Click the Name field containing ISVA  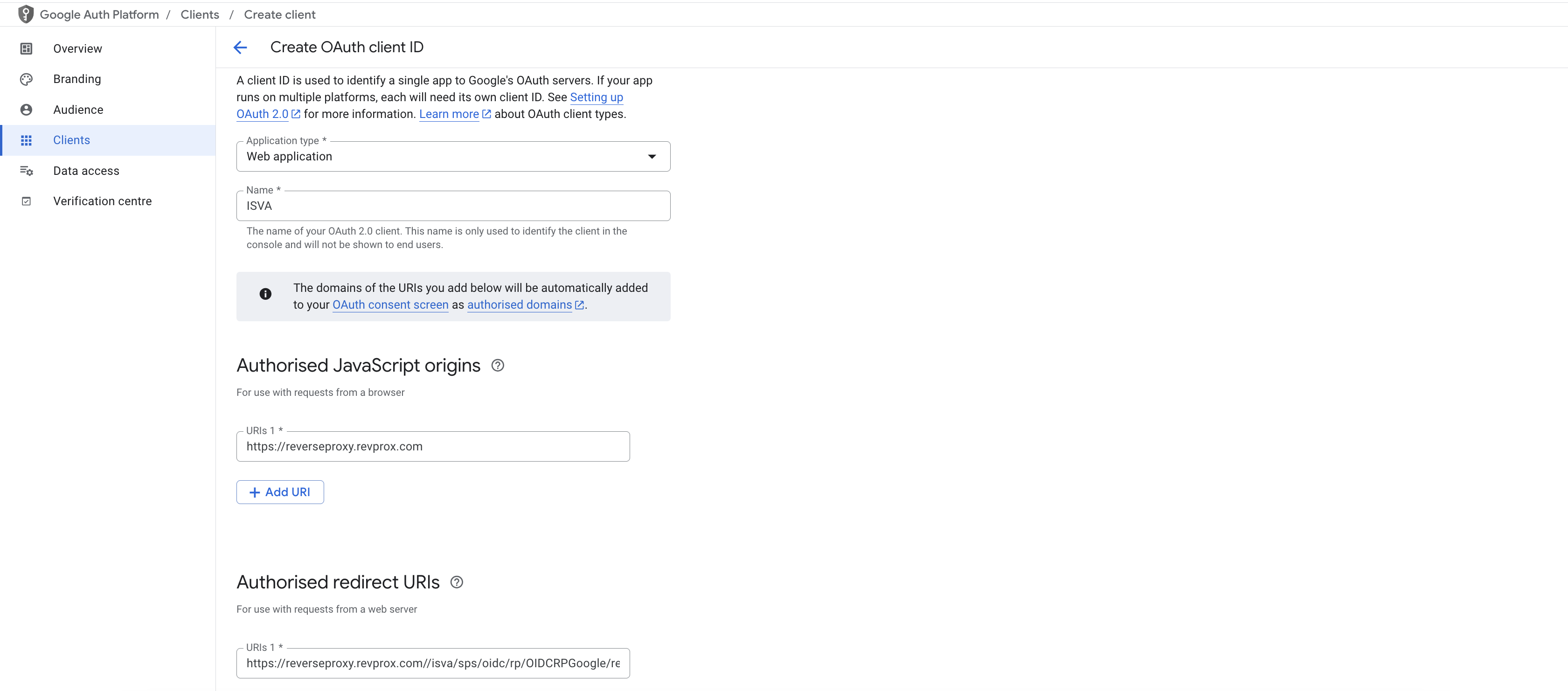coord(453,206)
